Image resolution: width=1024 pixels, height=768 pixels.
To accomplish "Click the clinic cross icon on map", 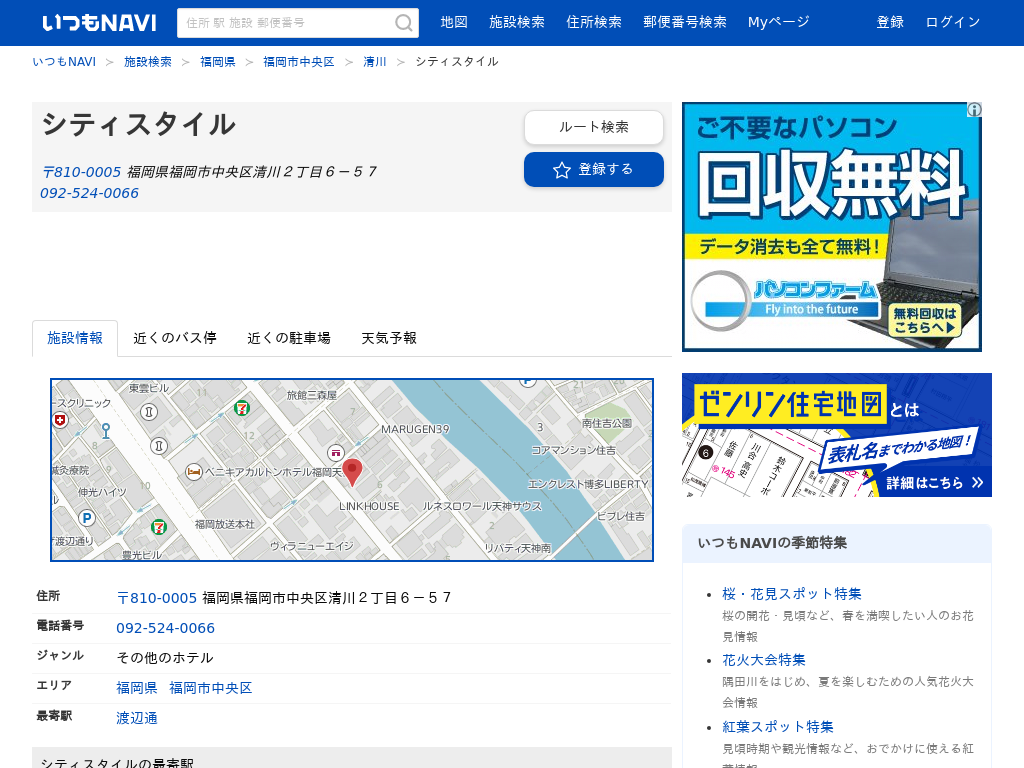I will (59, 420).
